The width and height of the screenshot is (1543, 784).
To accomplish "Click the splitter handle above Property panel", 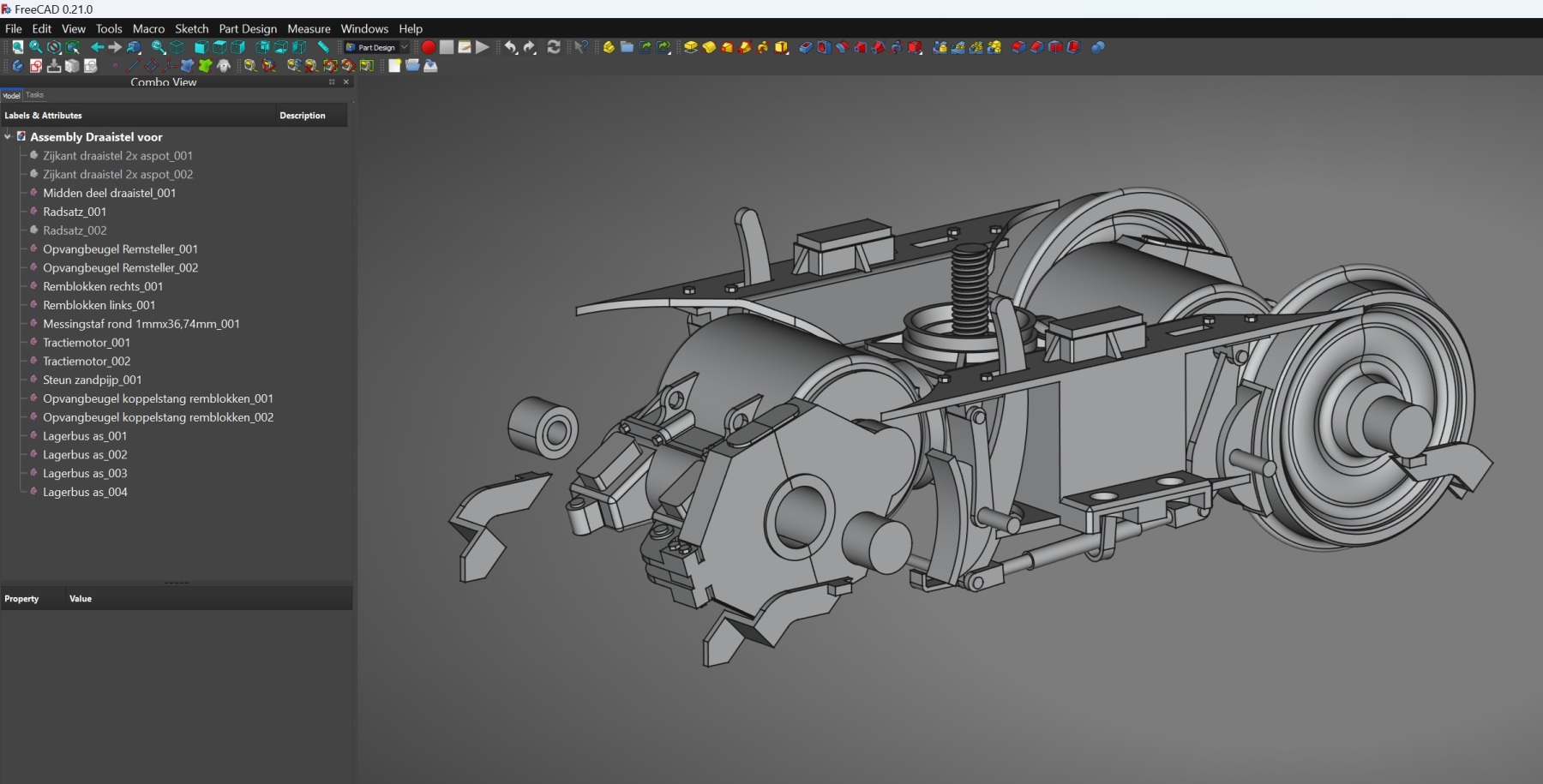I will (x=176, y=583).
